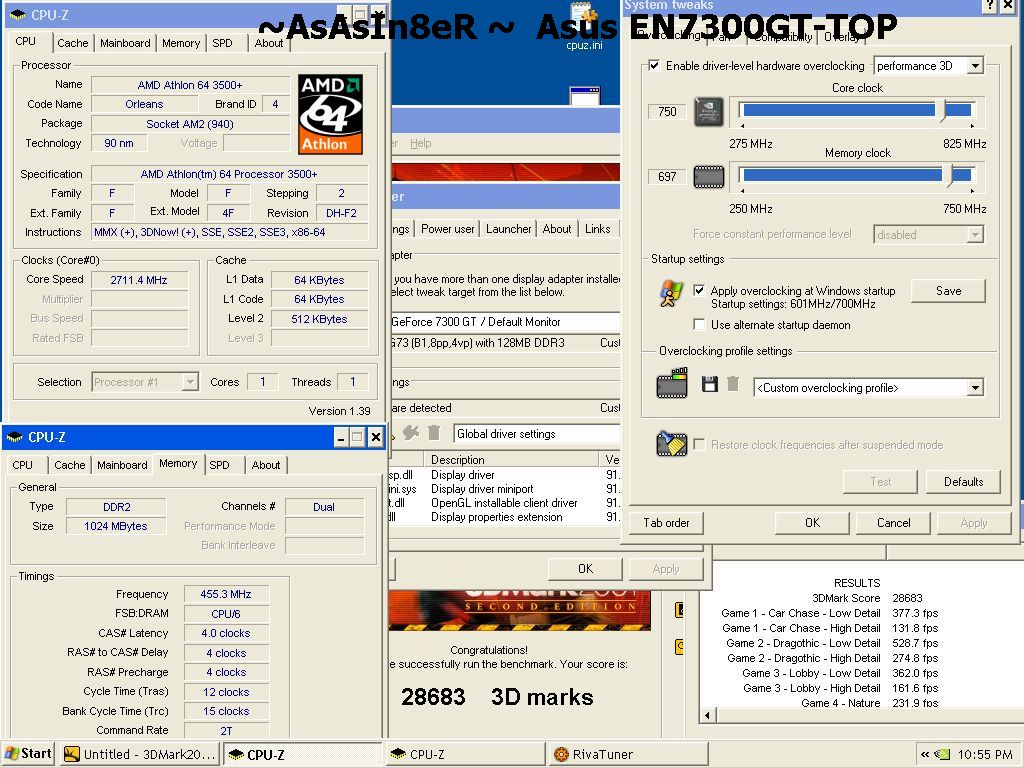Screen dimensions: 1024x768
Task: Open the Custom overclocking profile dropdown
Action: pyautogui.click(x=975, y=388)
